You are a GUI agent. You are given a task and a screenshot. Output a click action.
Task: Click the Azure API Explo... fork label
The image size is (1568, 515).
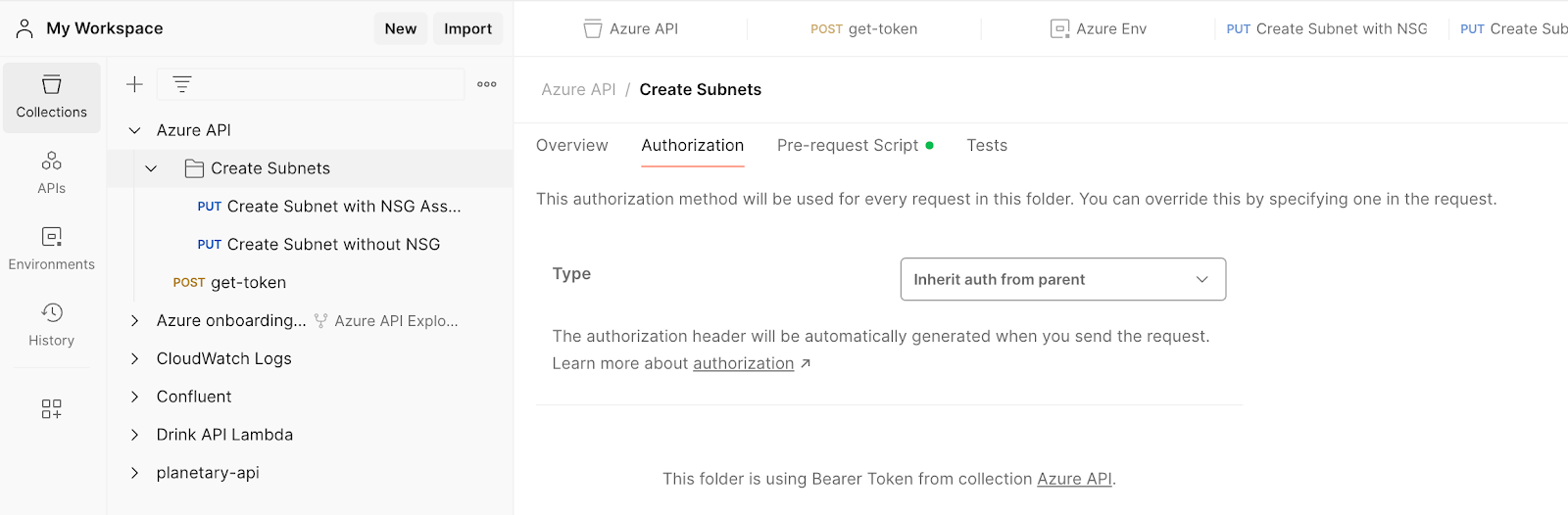coord(396,321)
